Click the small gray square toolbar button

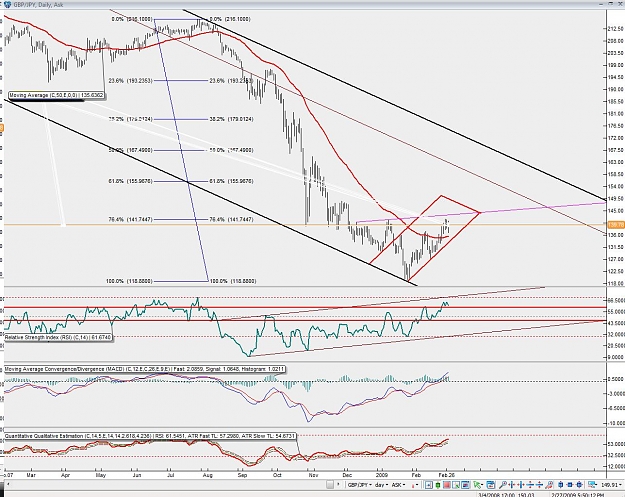point(330,485)
